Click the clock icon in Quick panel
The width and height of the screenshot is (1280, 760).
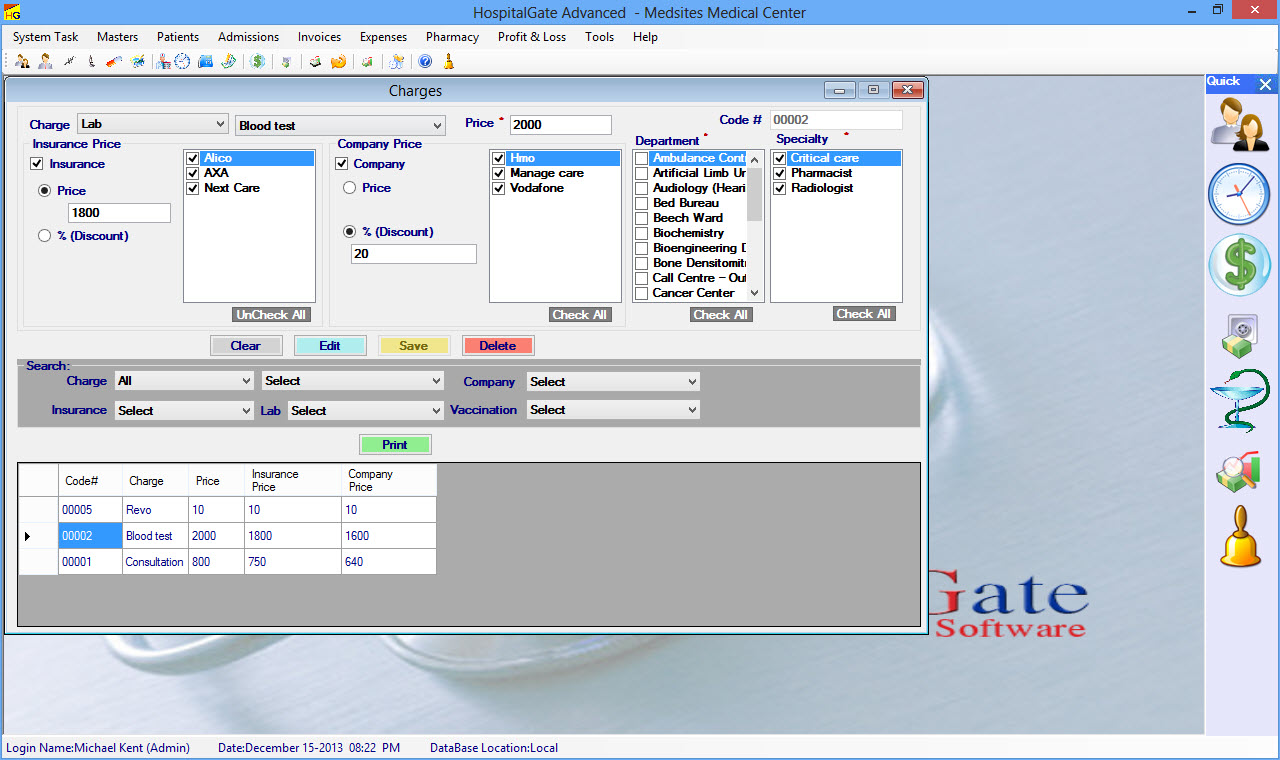[x=1238, y=194]
